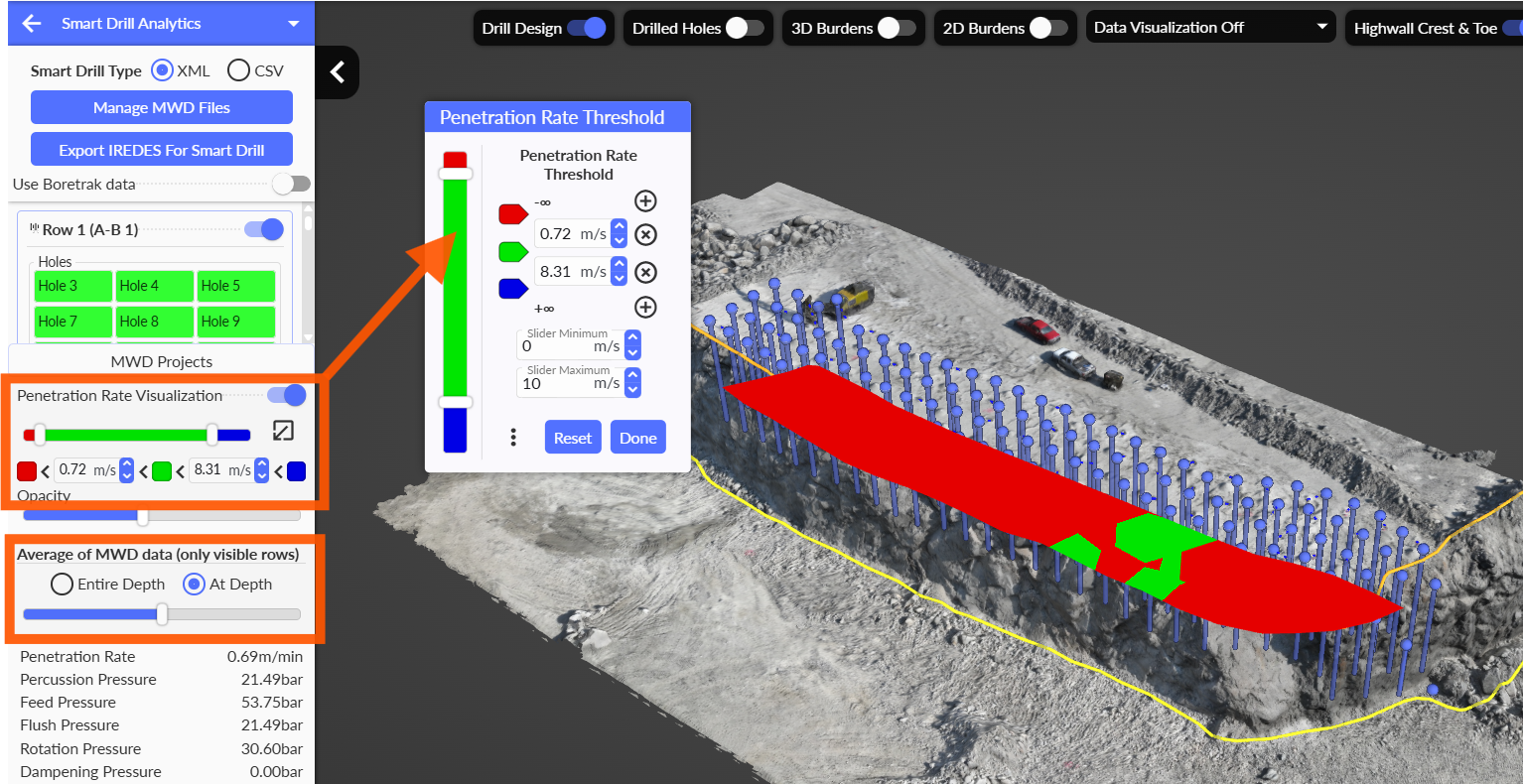Add threshold with top plus icon
1523x784 pixels.
645,201
